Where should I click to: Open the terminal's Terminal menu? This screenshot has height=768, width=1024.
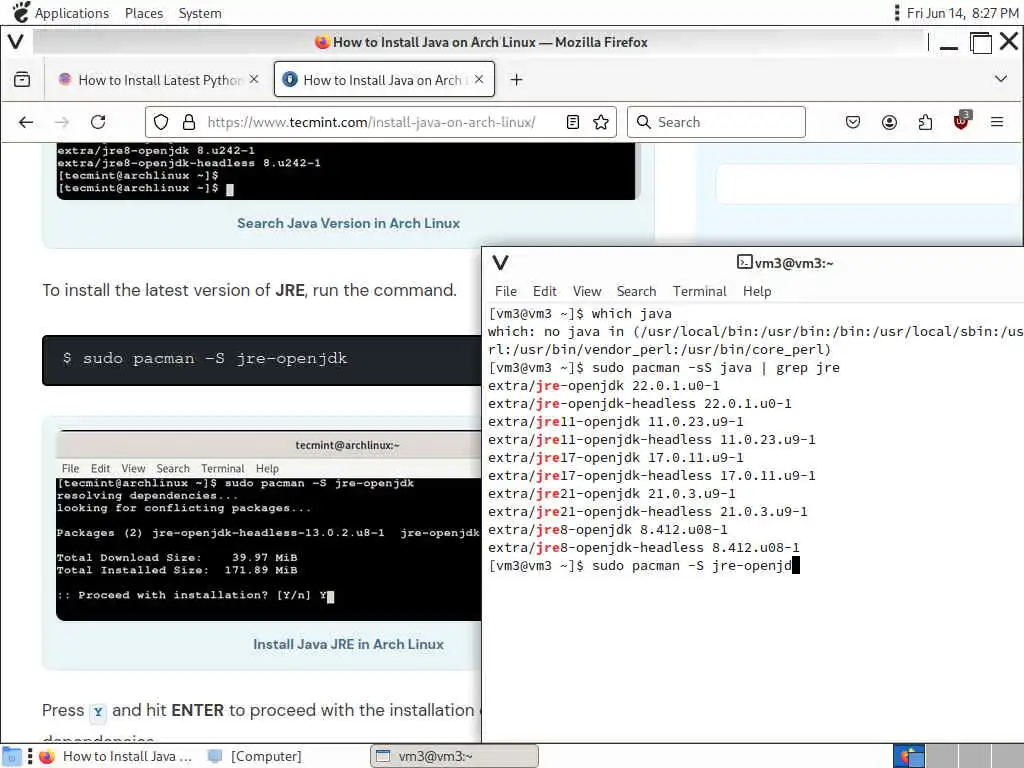point(699,291)
